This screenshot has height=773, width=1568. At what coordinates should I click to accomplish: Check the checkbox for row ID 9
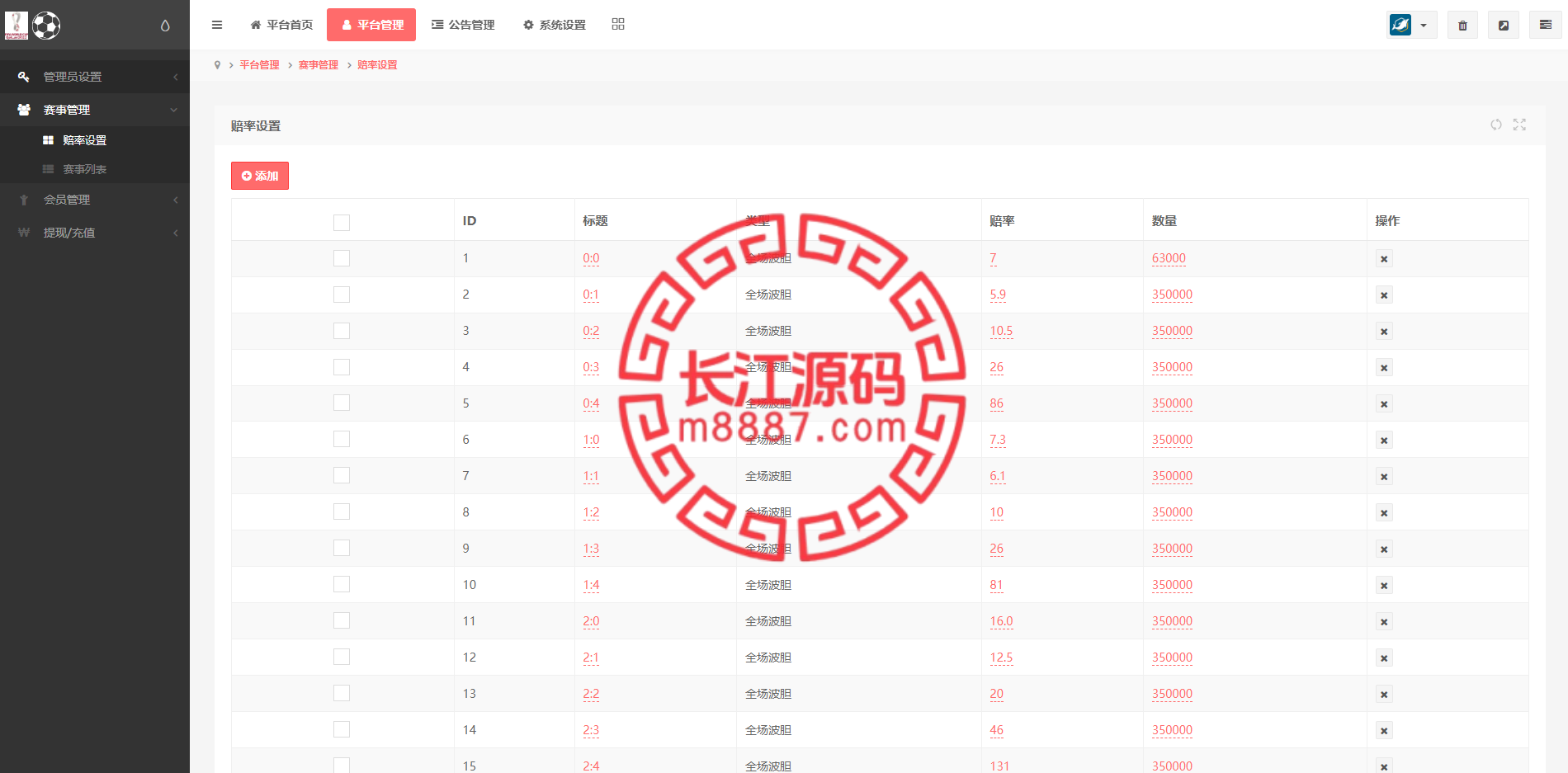pos(342,548)
